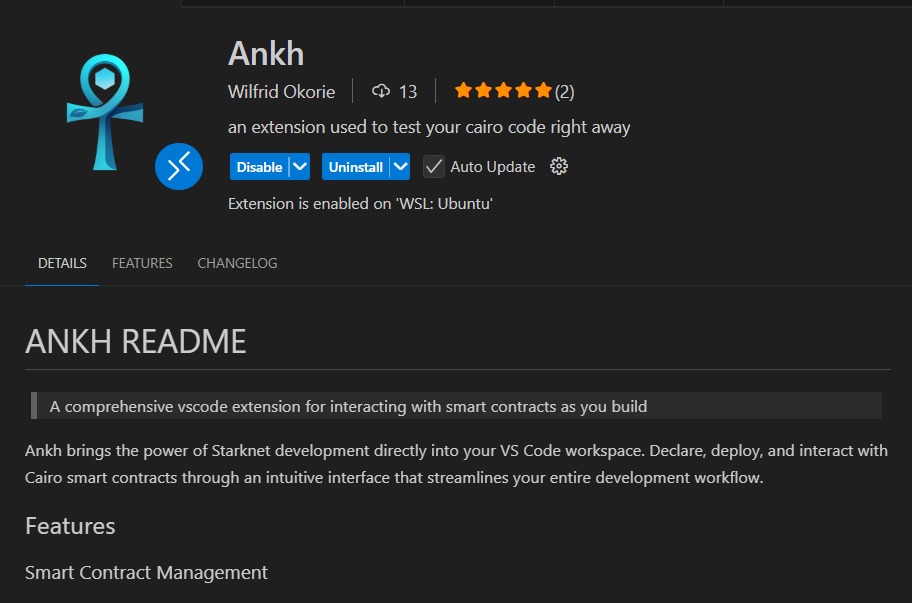Screen dimensions: 912x603
Task: Click the install count cloud icon
Action: (x=381, y=91)
